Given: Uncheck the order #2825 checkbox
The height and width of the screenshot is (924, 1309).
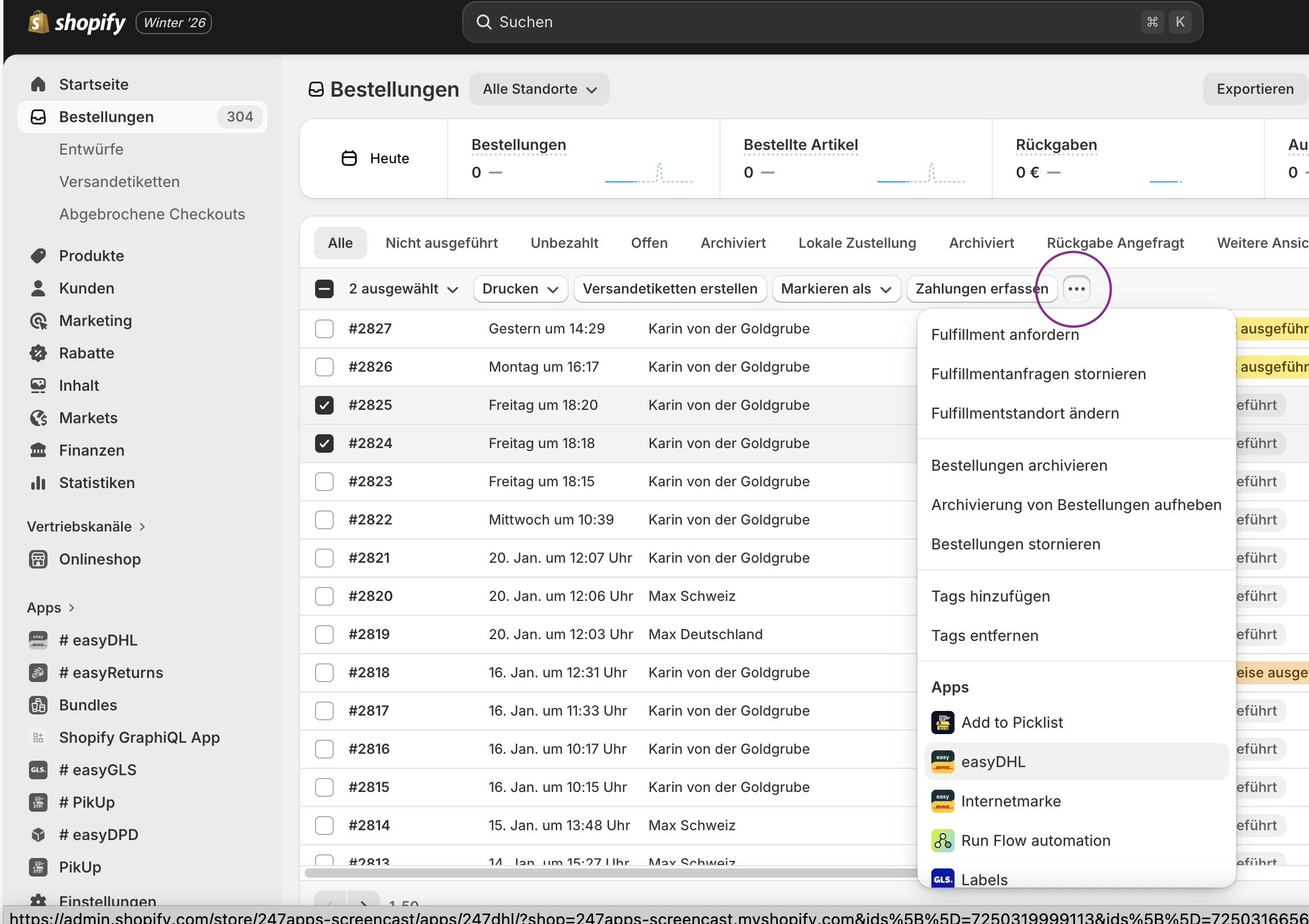Looking at the screenshot, I should coord(324,405).
